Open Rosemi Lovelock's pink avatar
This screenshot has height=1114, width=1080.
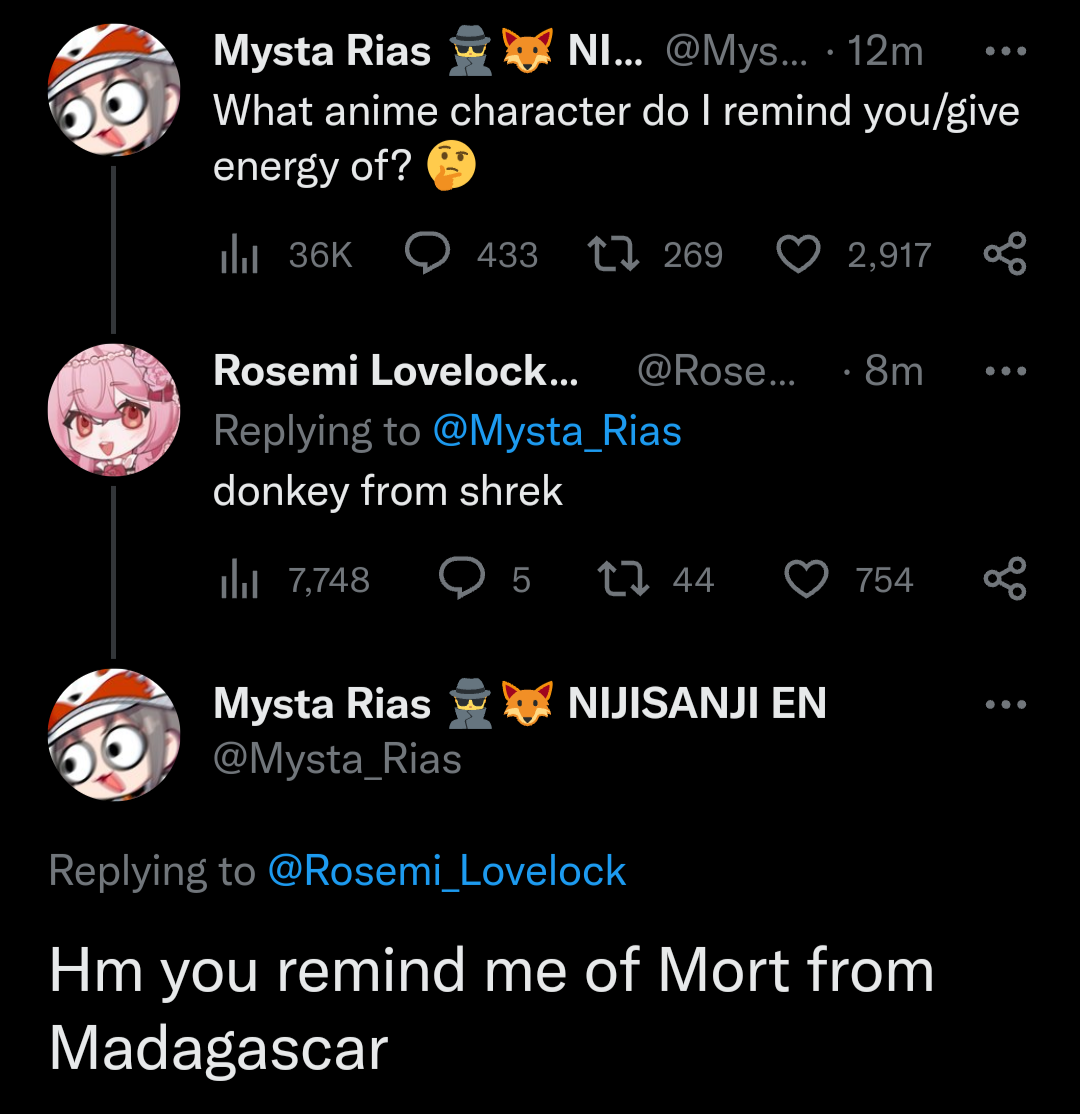pos(113,409)
